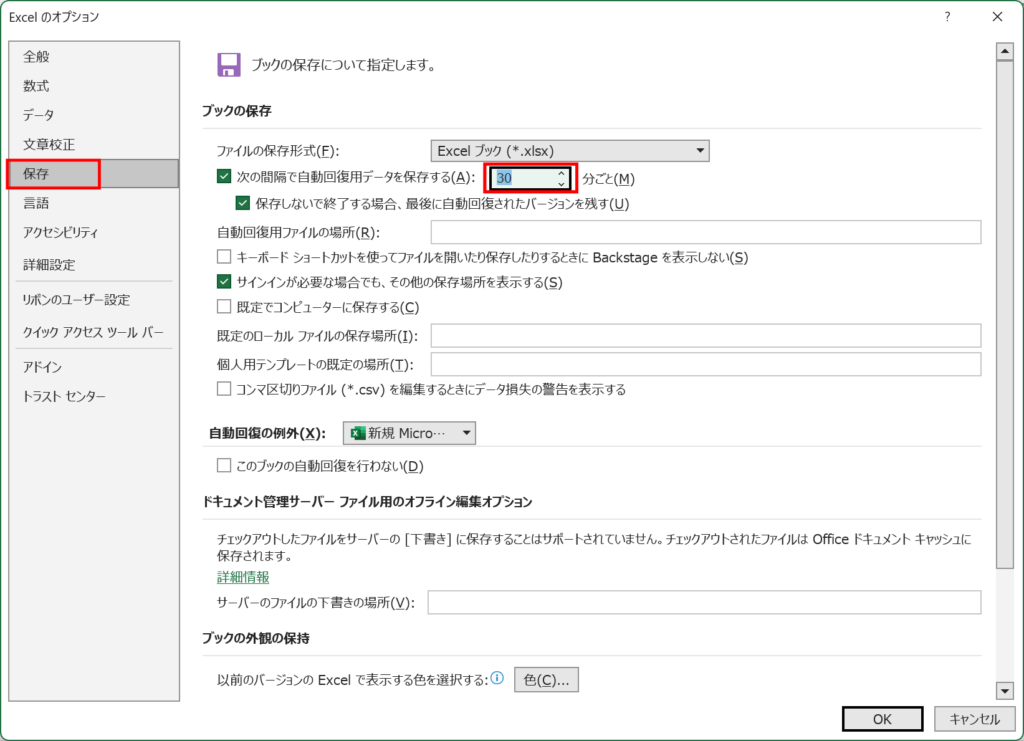Confirm settings with the OK button
1024x741 pixels.
tap(882, 718)
